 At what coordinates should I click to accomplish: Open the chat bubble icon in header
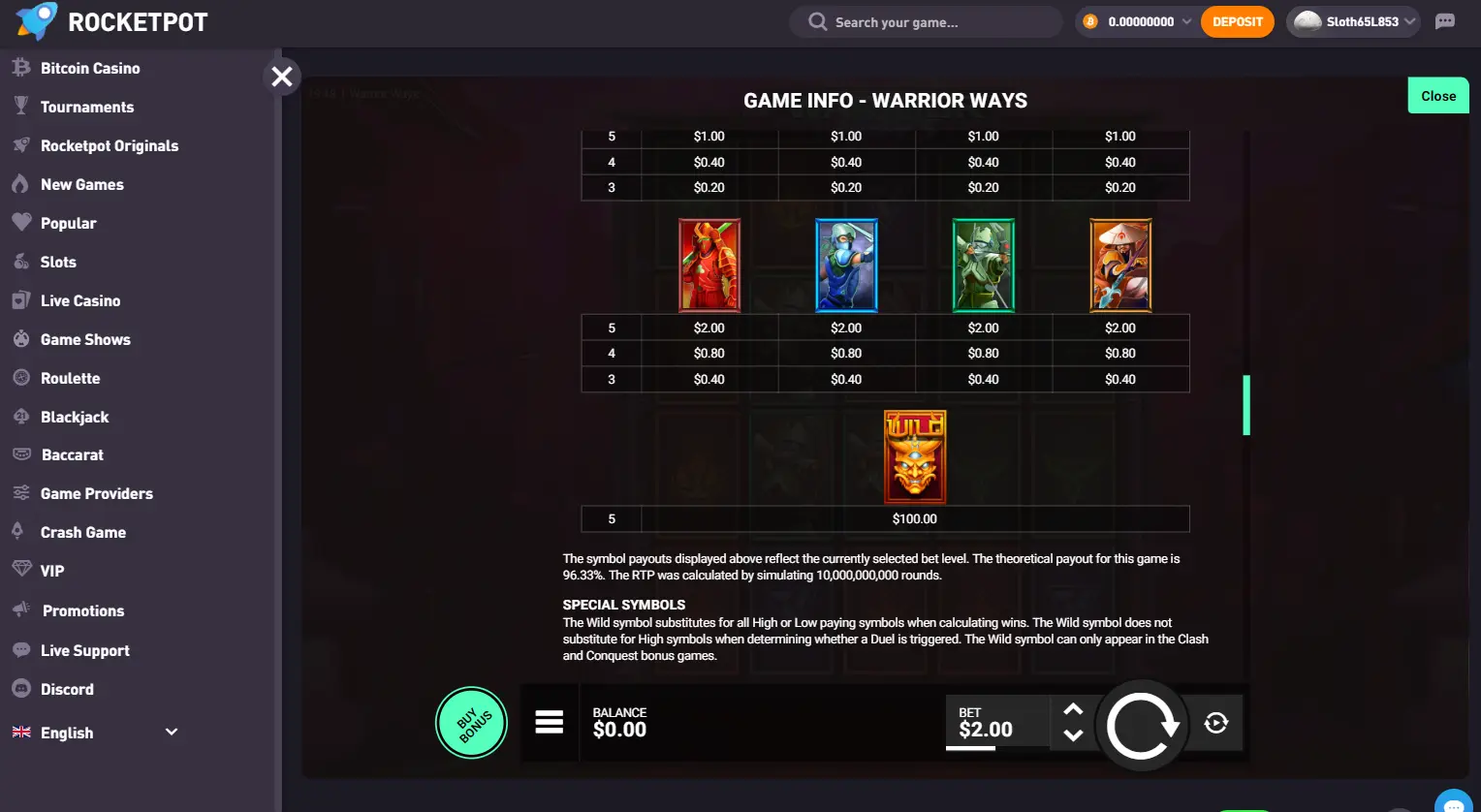(1445, 21)
